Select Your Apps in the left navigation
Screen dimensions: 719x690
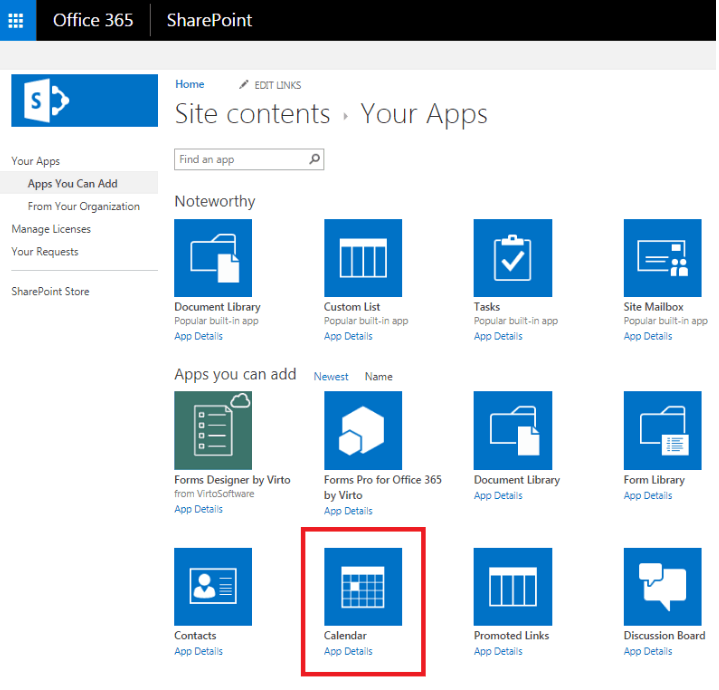(36, 161)
